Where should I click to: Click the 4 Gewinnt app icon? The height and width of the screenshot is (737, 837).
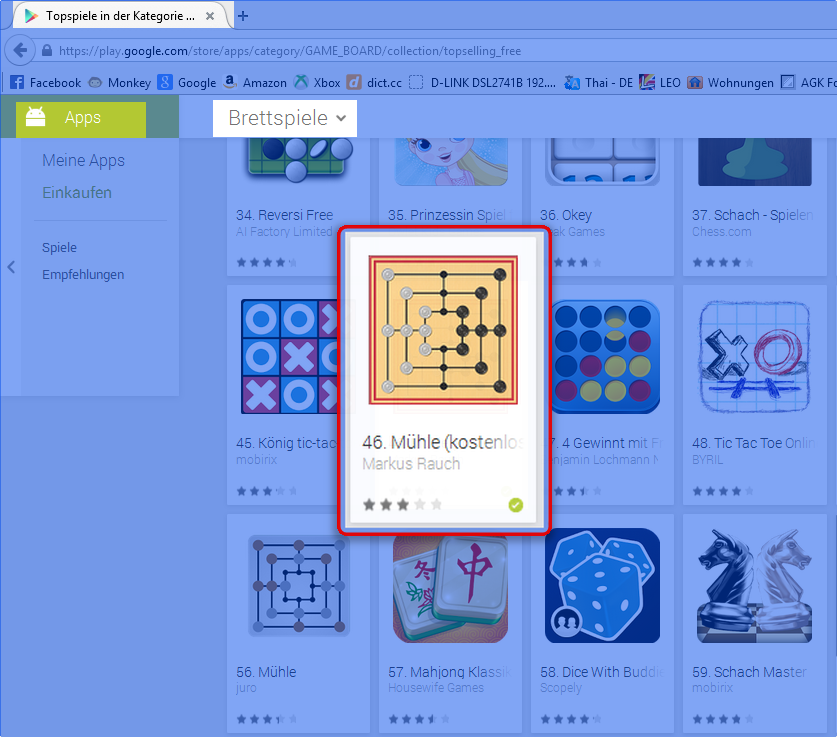pyautogui.click(x=605, y=356)
